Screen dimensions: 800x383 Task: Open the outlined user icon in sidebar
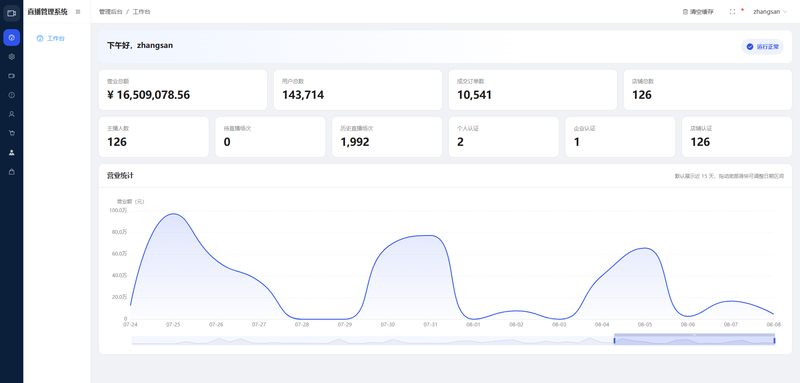(x=11, y=114)
